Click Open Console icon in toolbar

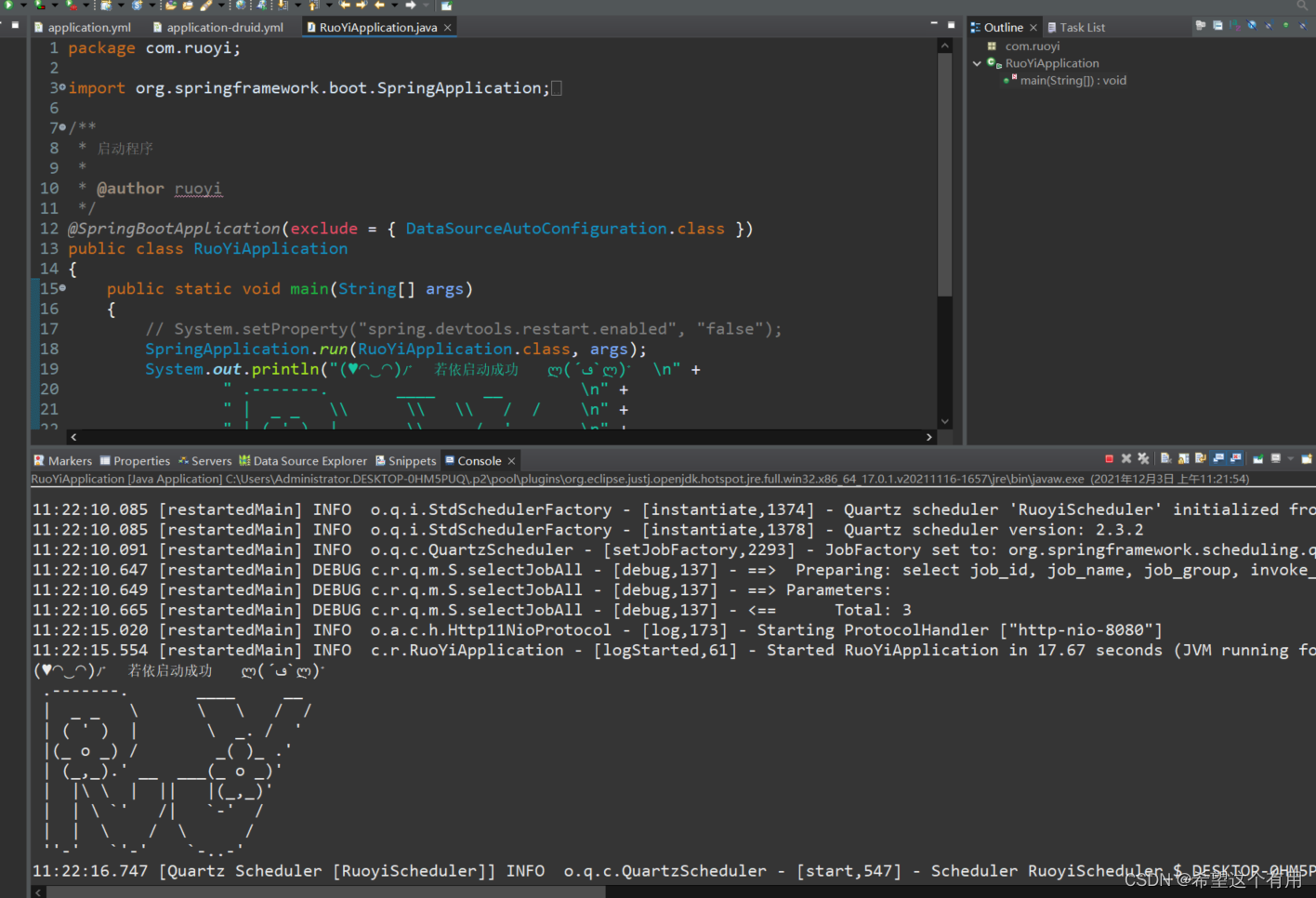(1307, 458)
